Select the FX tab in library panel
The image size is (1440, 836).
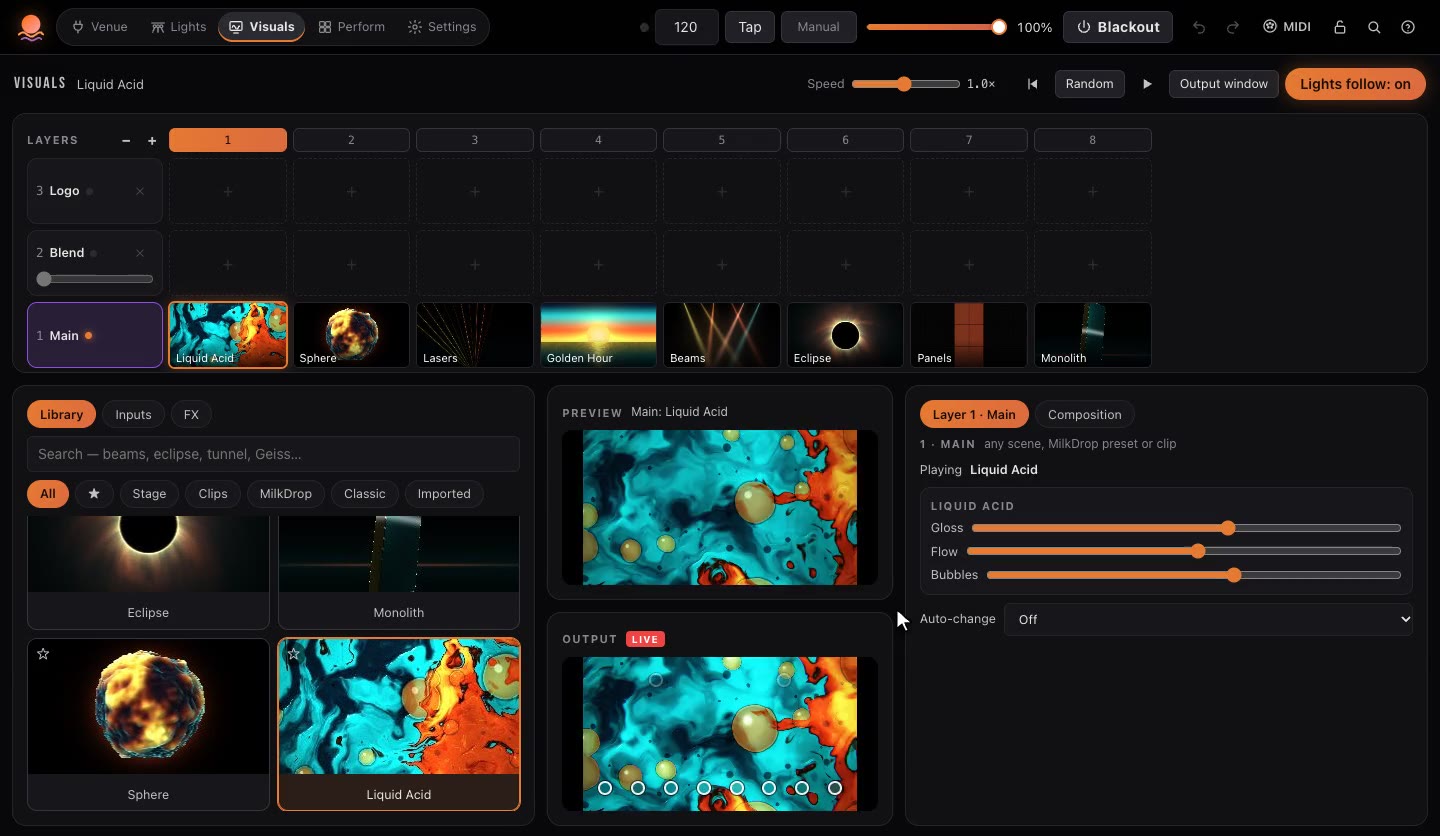[x=191, y=414]
